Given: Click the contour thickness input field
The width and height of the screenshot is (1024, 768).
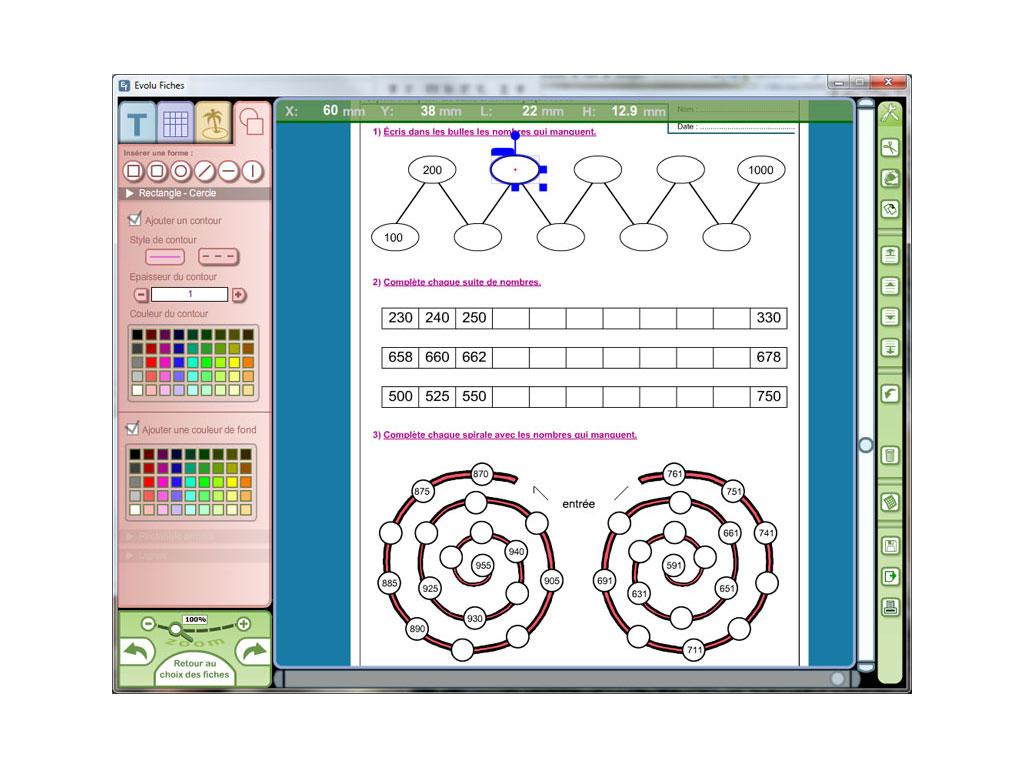Looking at the screenshot, I should pos(189,295).
